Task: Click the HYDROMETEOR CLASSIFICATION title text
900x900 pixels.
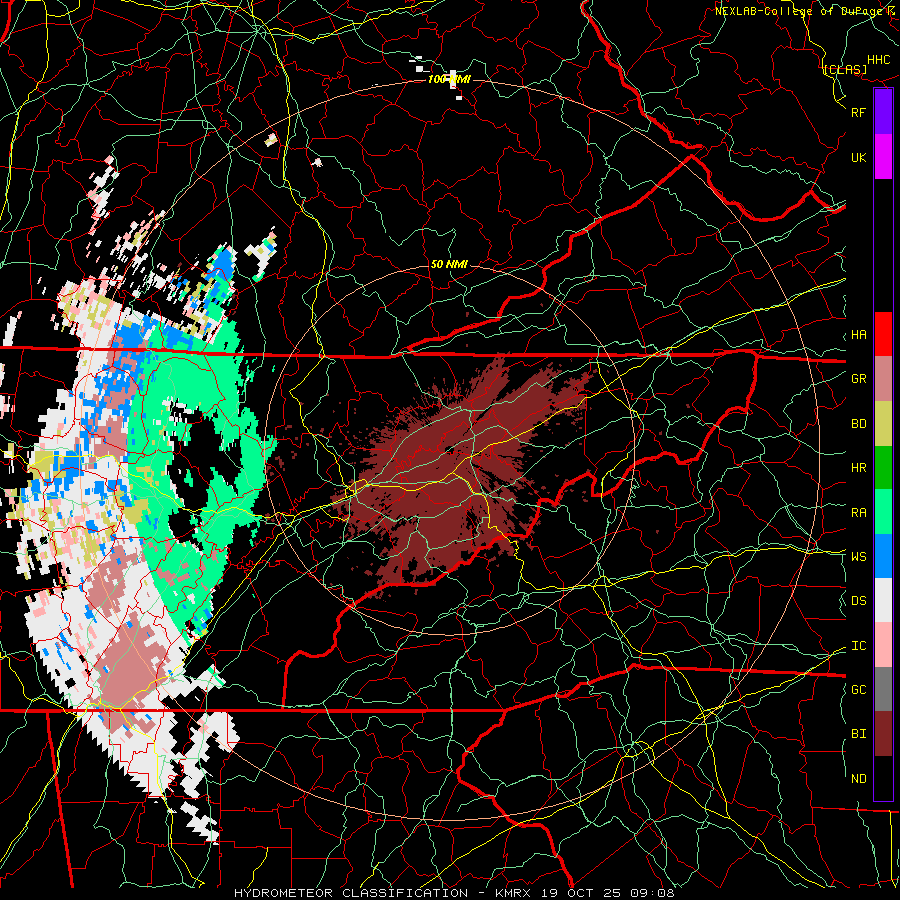Action: tap(351, 893)
